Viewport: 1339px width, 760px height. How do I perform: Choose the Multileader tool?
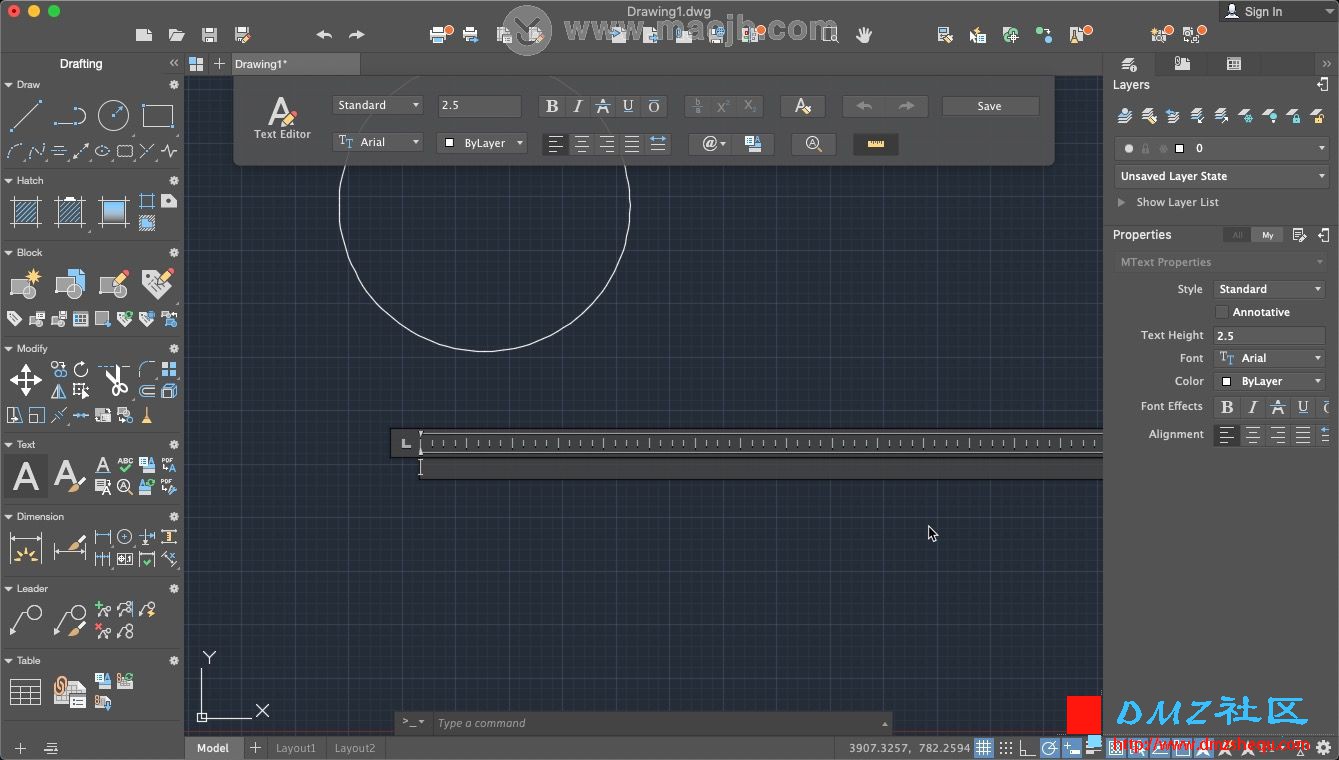click(25, 620)
